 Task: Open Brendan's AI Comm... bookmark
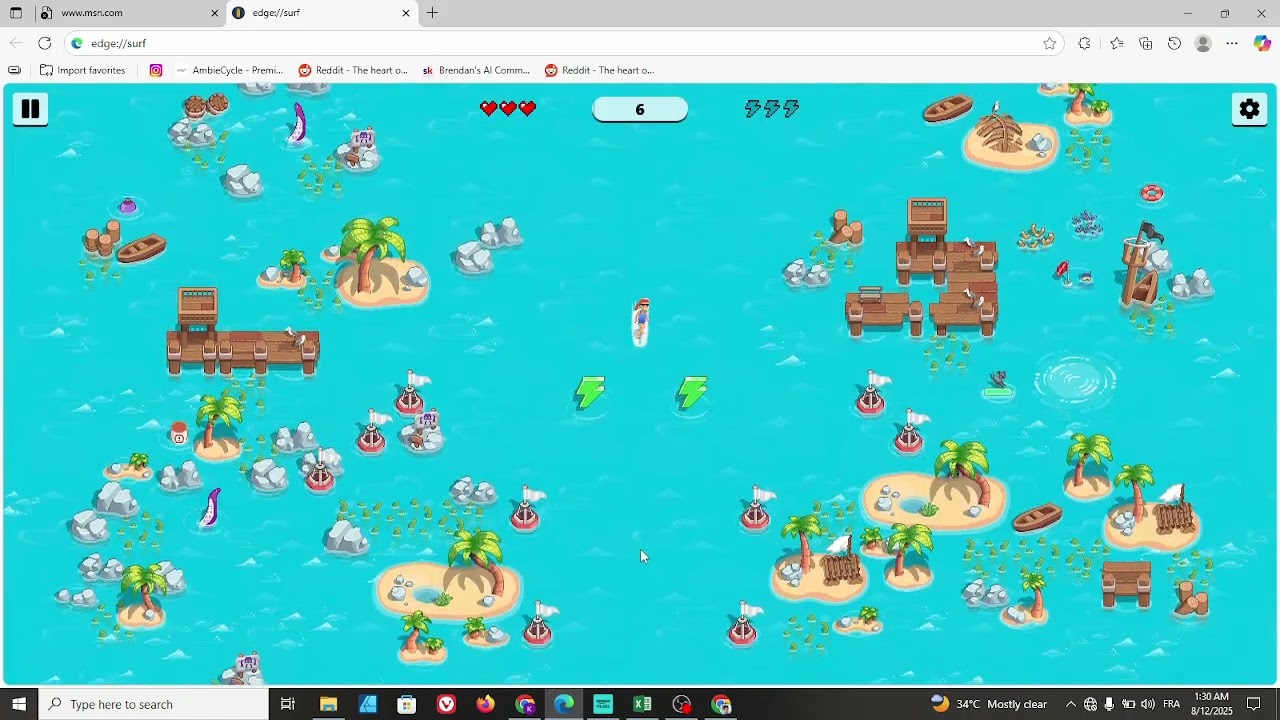(476, 70)
